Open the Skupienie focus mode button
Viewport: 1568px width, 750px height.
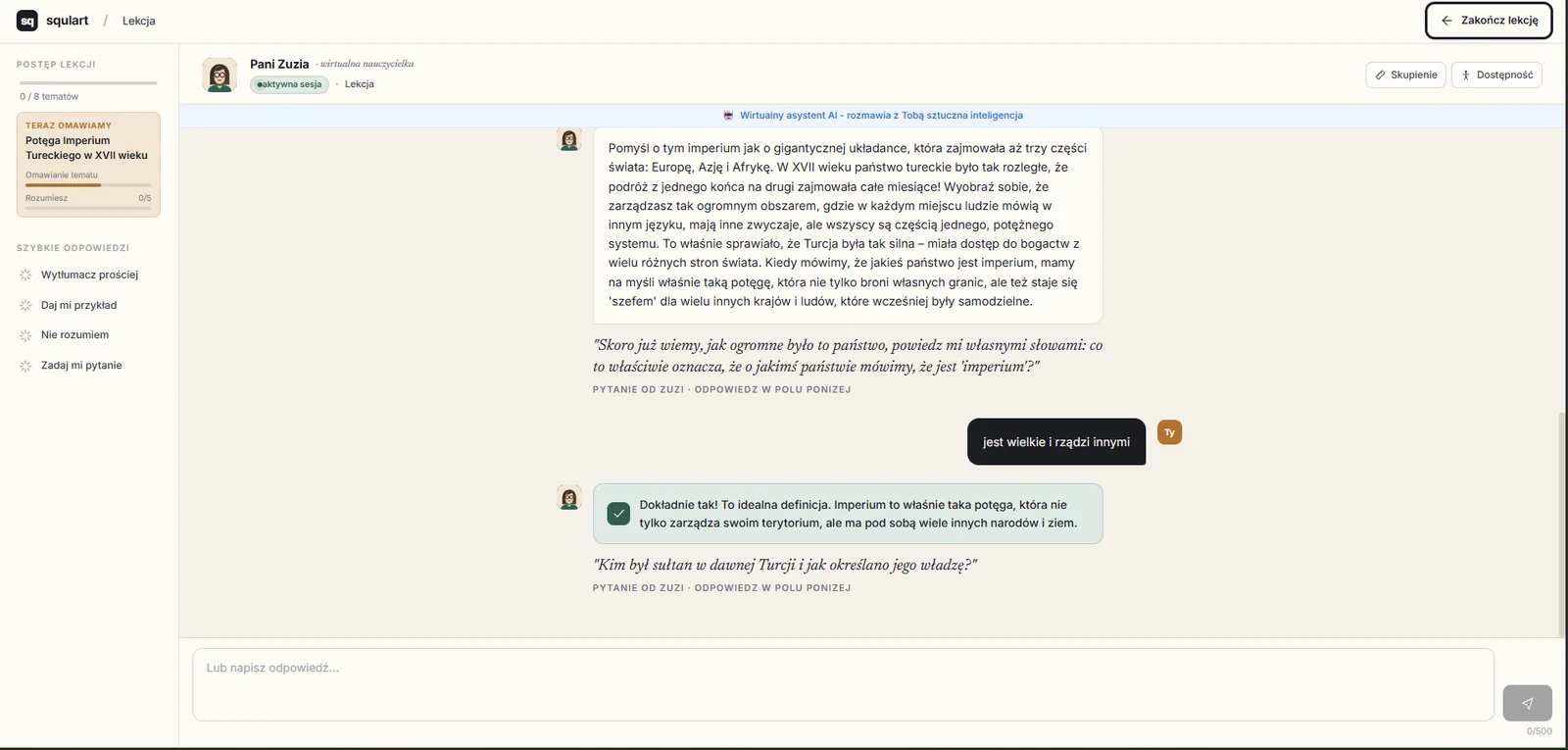pyautogui.click(x=1405, y=75)
